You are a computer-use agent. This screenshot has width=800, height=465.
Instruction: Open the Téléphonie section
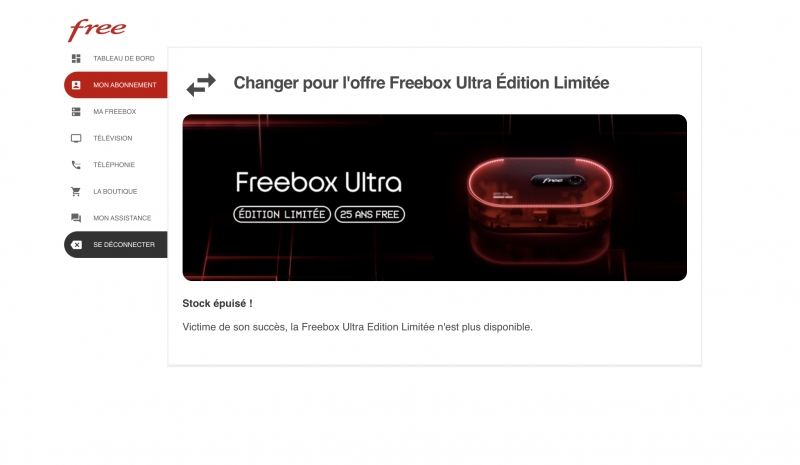click(x=116, y=165)
